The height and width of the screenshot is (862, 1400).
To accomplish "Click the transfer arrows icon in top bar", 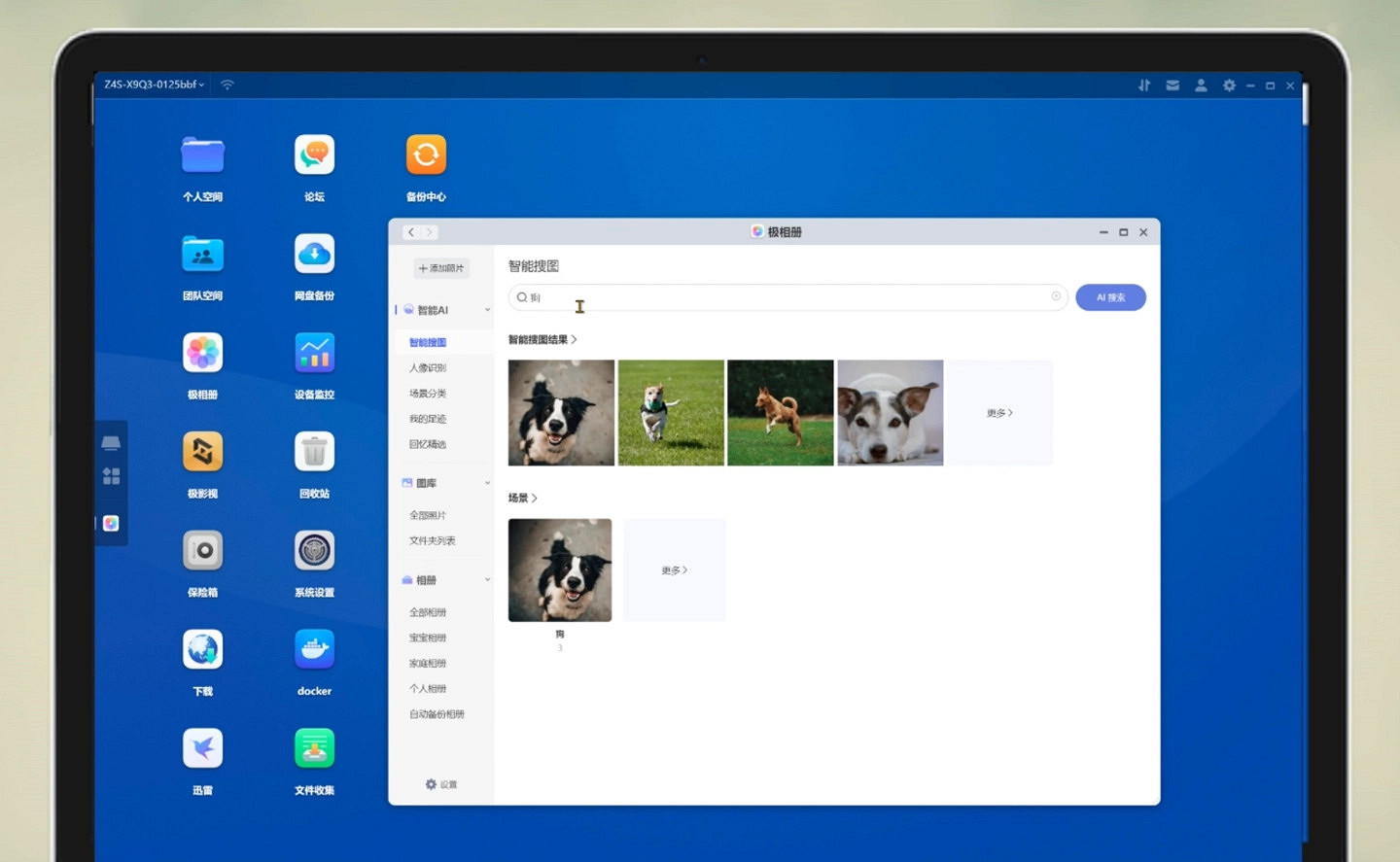I will pos(1144,86).
